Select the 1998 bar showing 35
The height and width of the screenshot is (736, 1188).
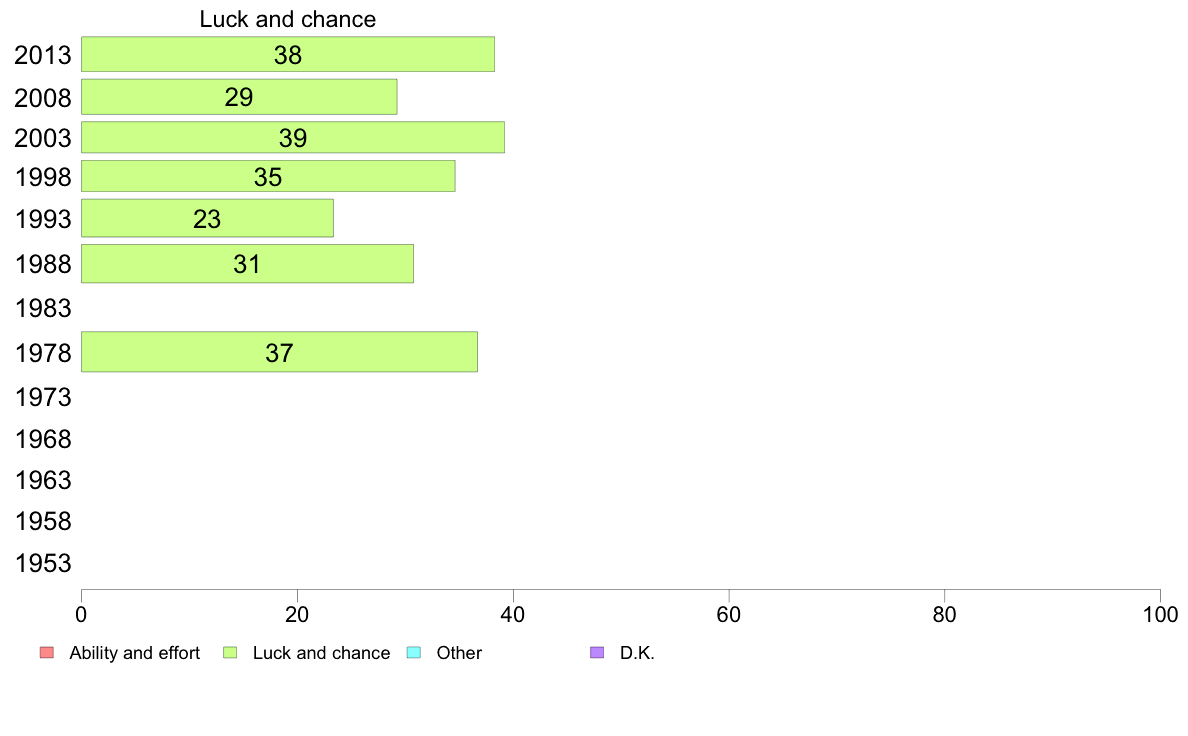coord(268,176)
